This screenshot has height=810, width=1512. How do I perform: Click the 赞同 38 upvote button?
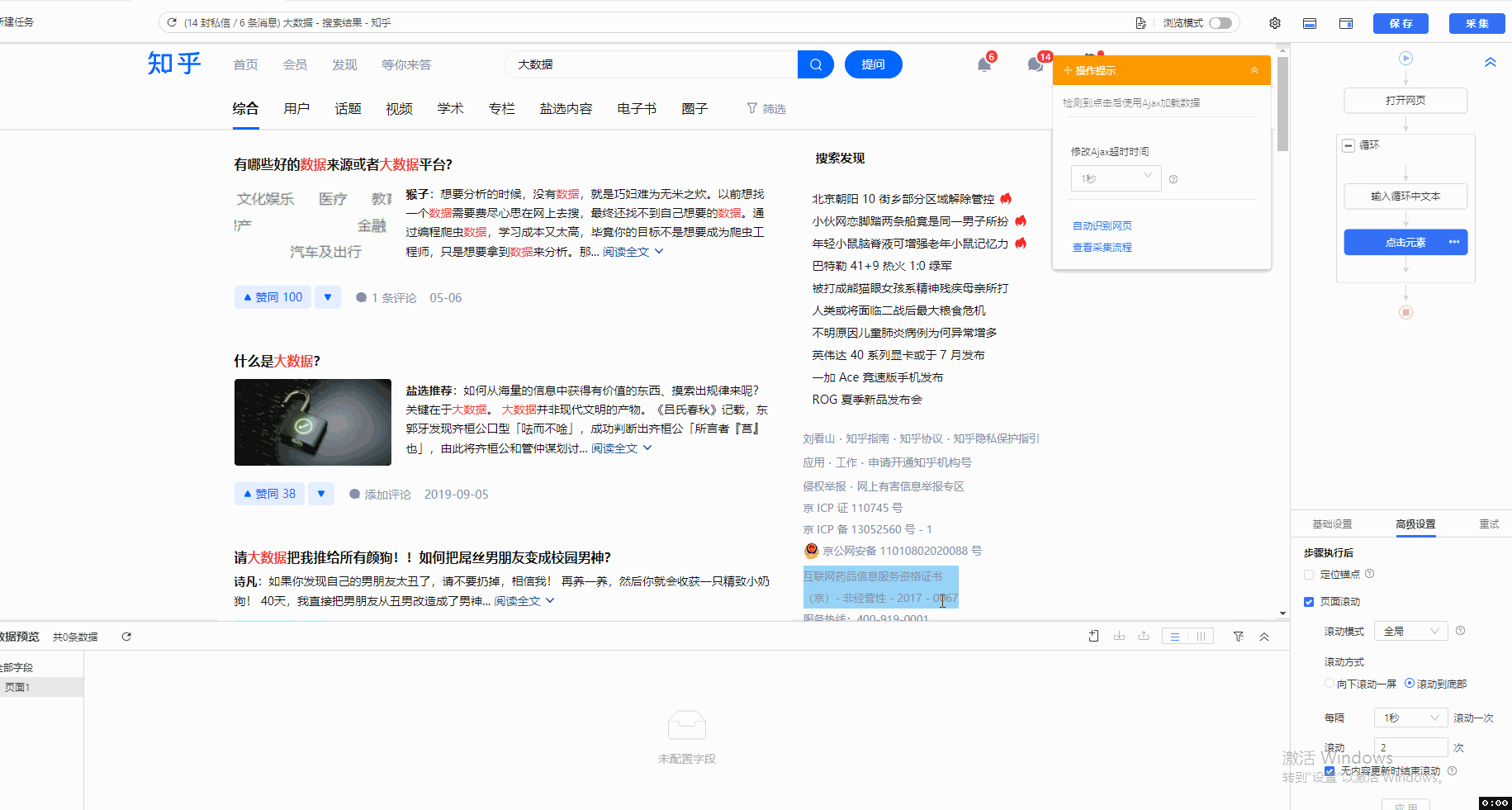[x=269, y=494]
